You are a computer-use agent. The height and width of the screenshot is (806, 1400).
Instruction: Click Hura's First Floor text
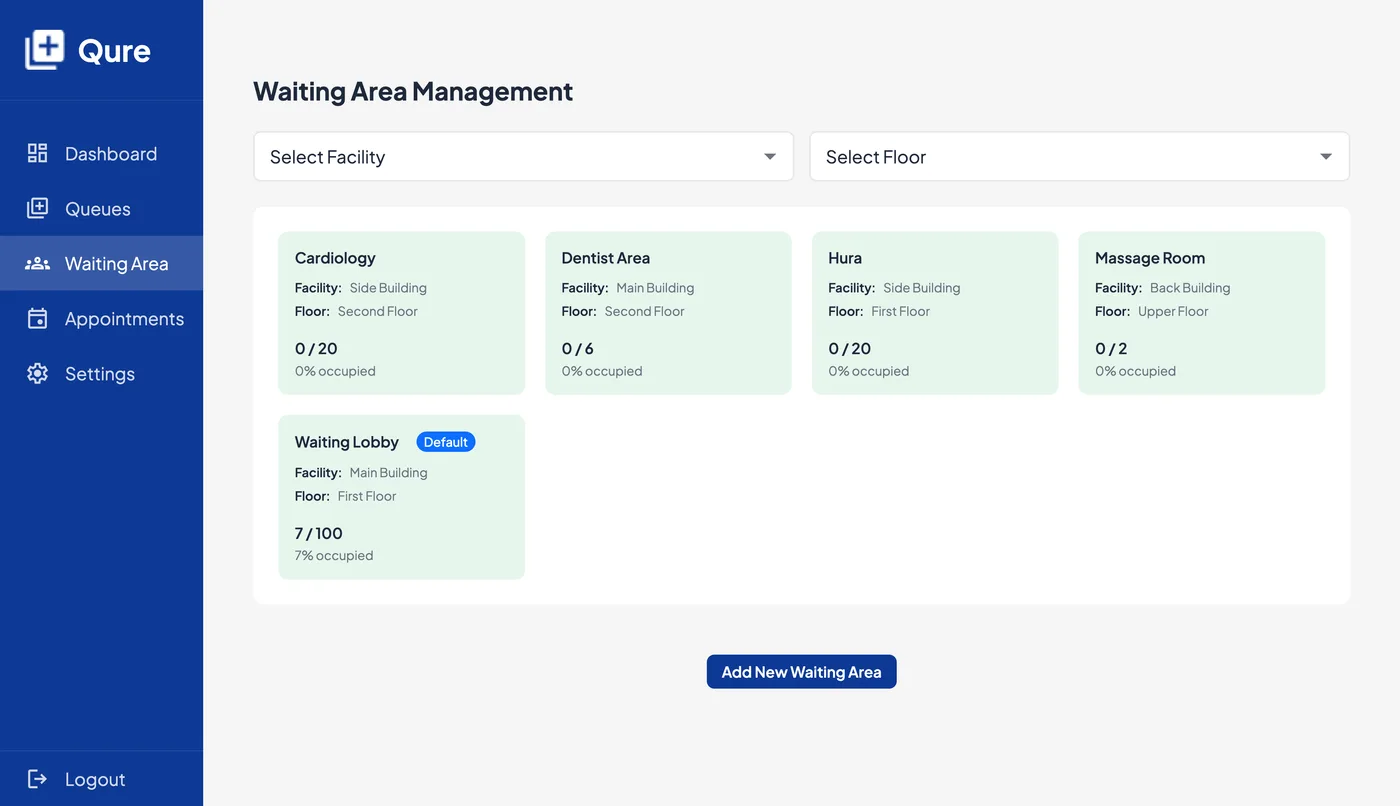click(x=900, y=312)
